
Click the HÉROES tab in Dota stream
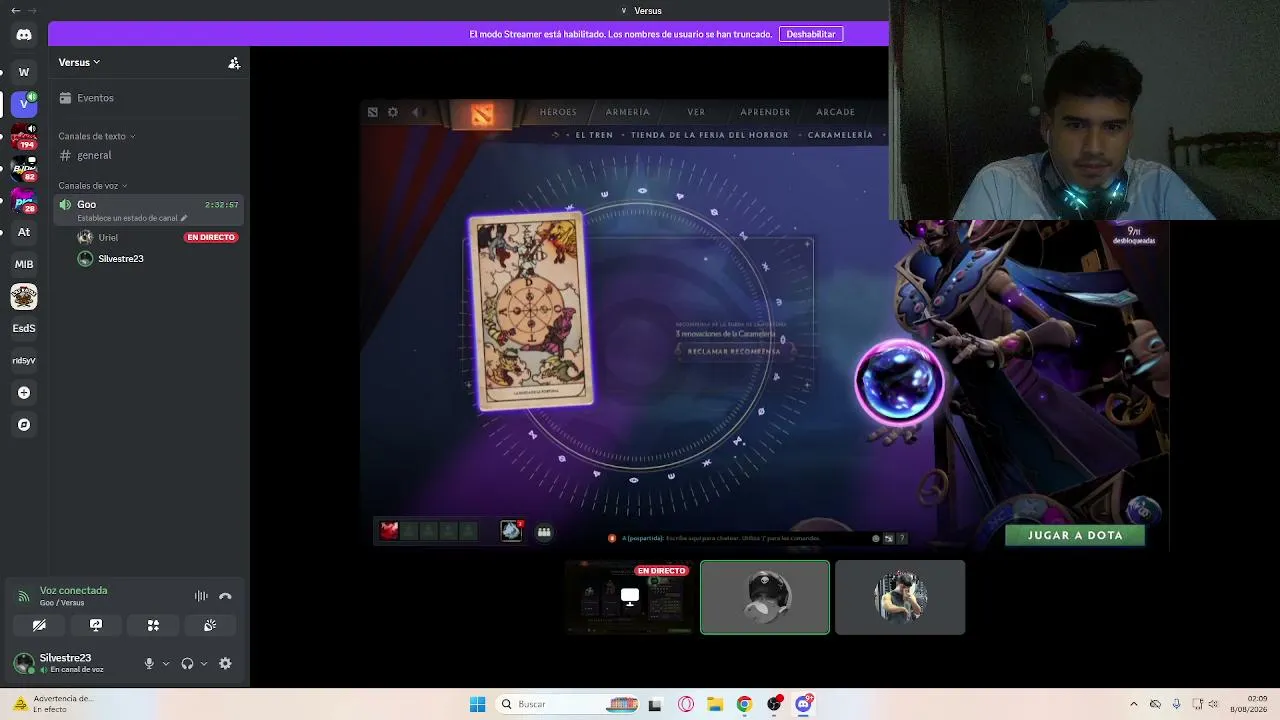[x=558, y=112]
